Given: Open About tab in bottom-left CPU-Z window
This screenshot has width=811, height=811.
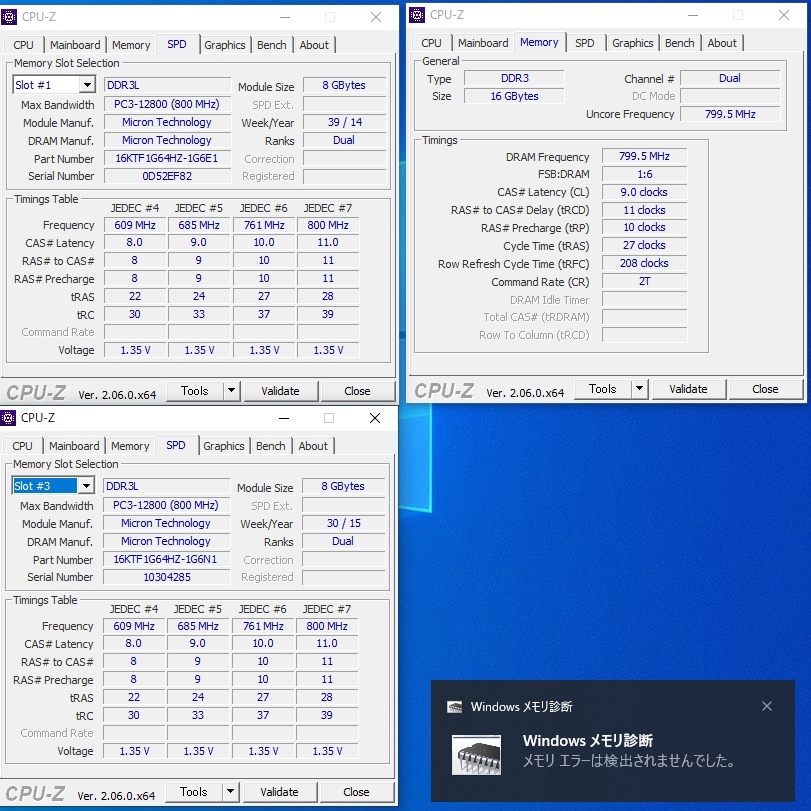Looking at the screenshot, I should [313, 446].
